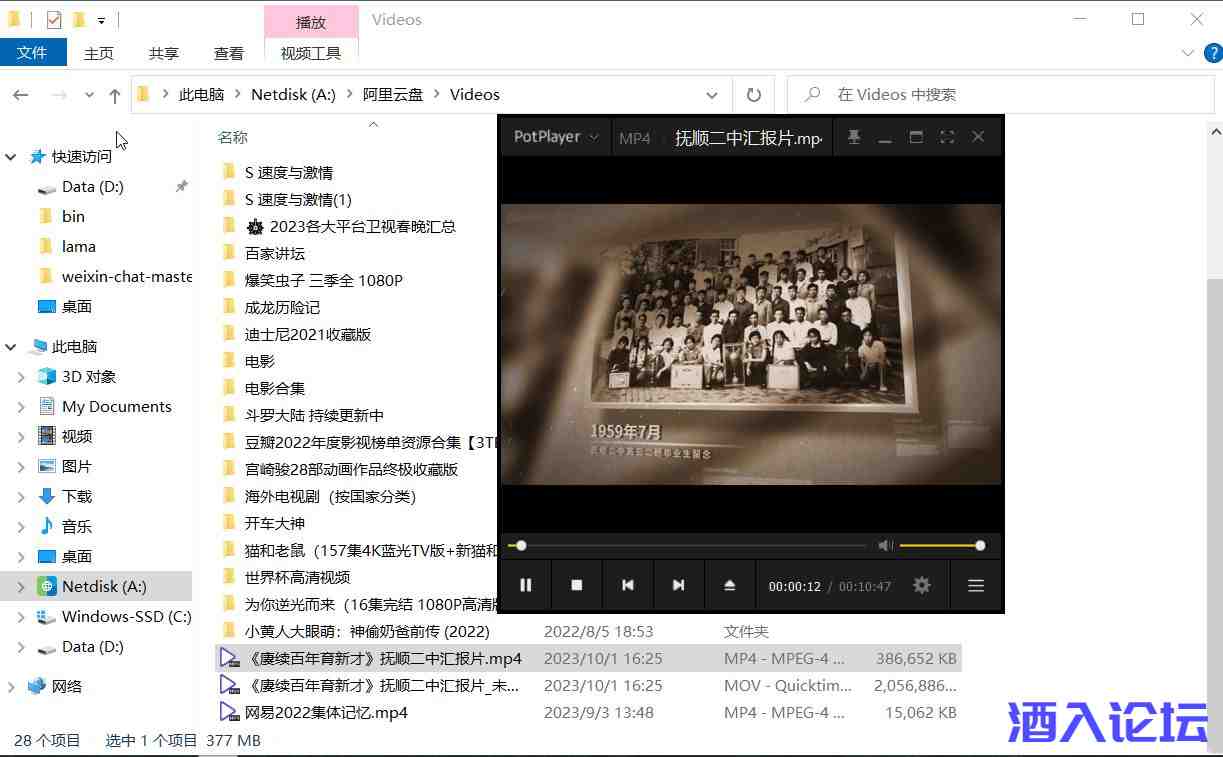The image size is (1223, 757).
Task: Expand the 3D 对象 tree node
Action: point(21,377)
